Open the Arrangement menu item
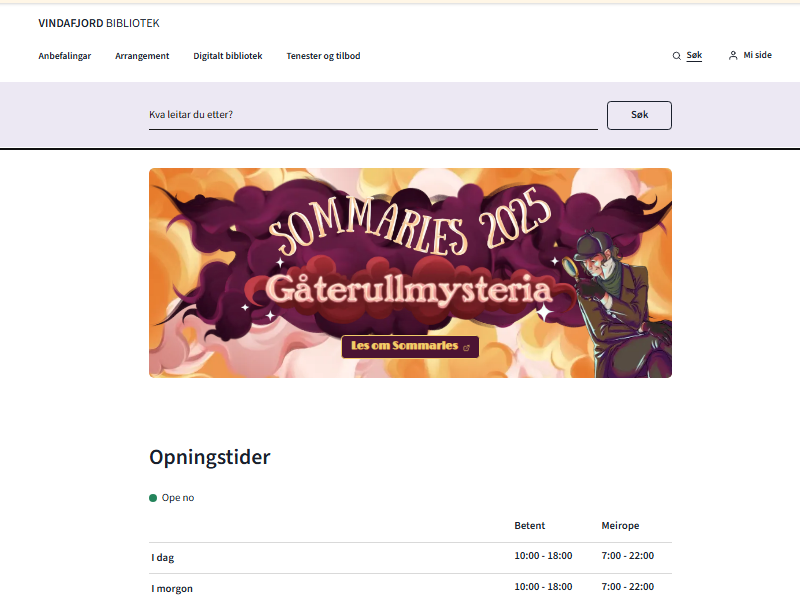Image resolution: width=800 pixels, height=600 pixels. (x=142, y=56)
